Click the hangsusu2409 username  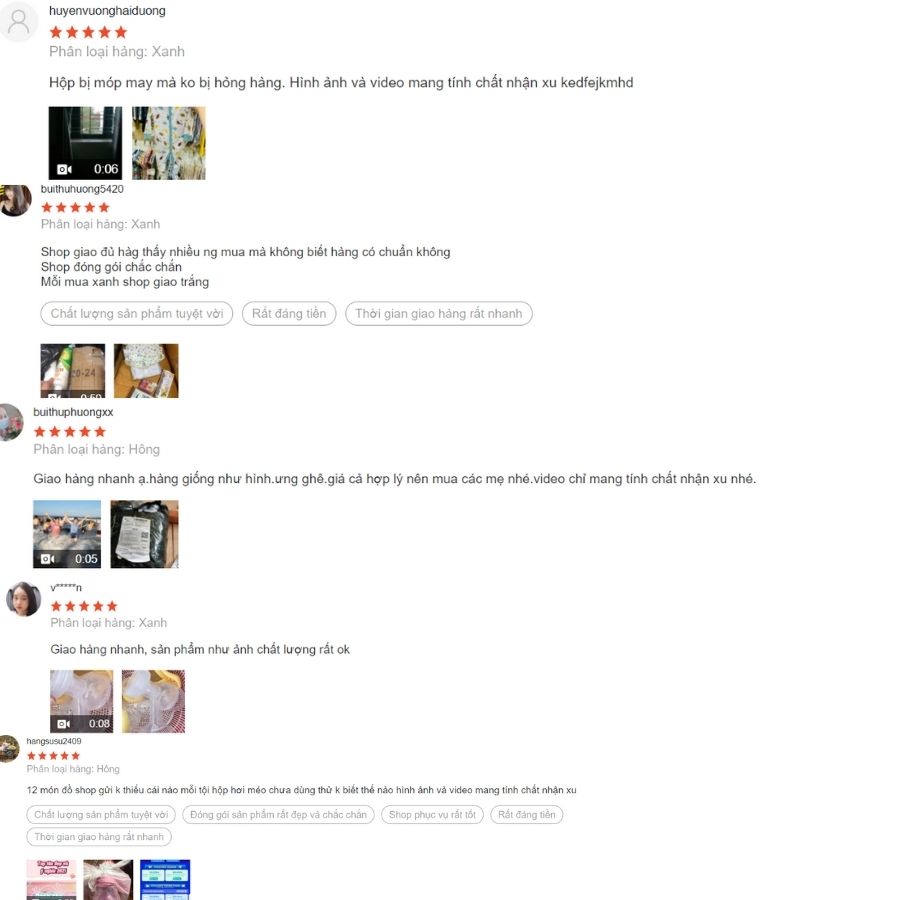click(x=54, y=741)
